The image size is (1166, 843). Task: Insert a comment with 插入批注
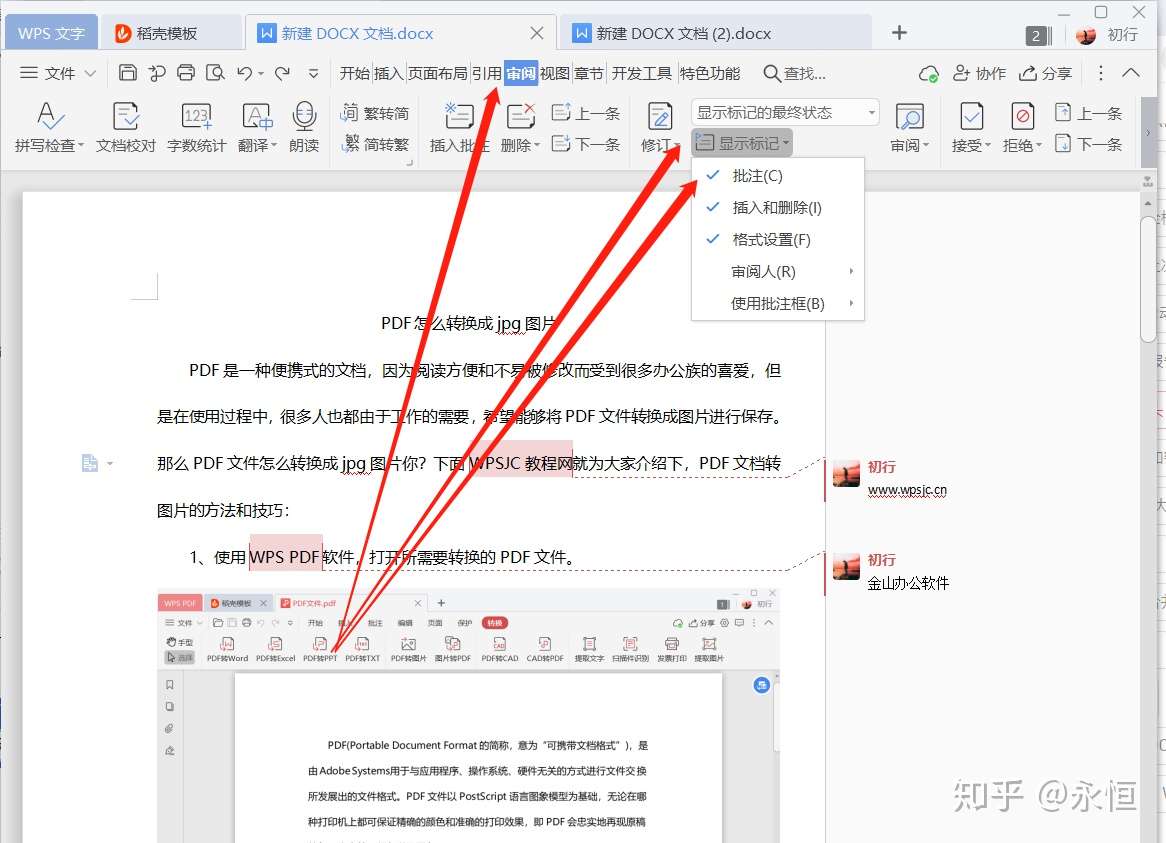coord(458,125)
